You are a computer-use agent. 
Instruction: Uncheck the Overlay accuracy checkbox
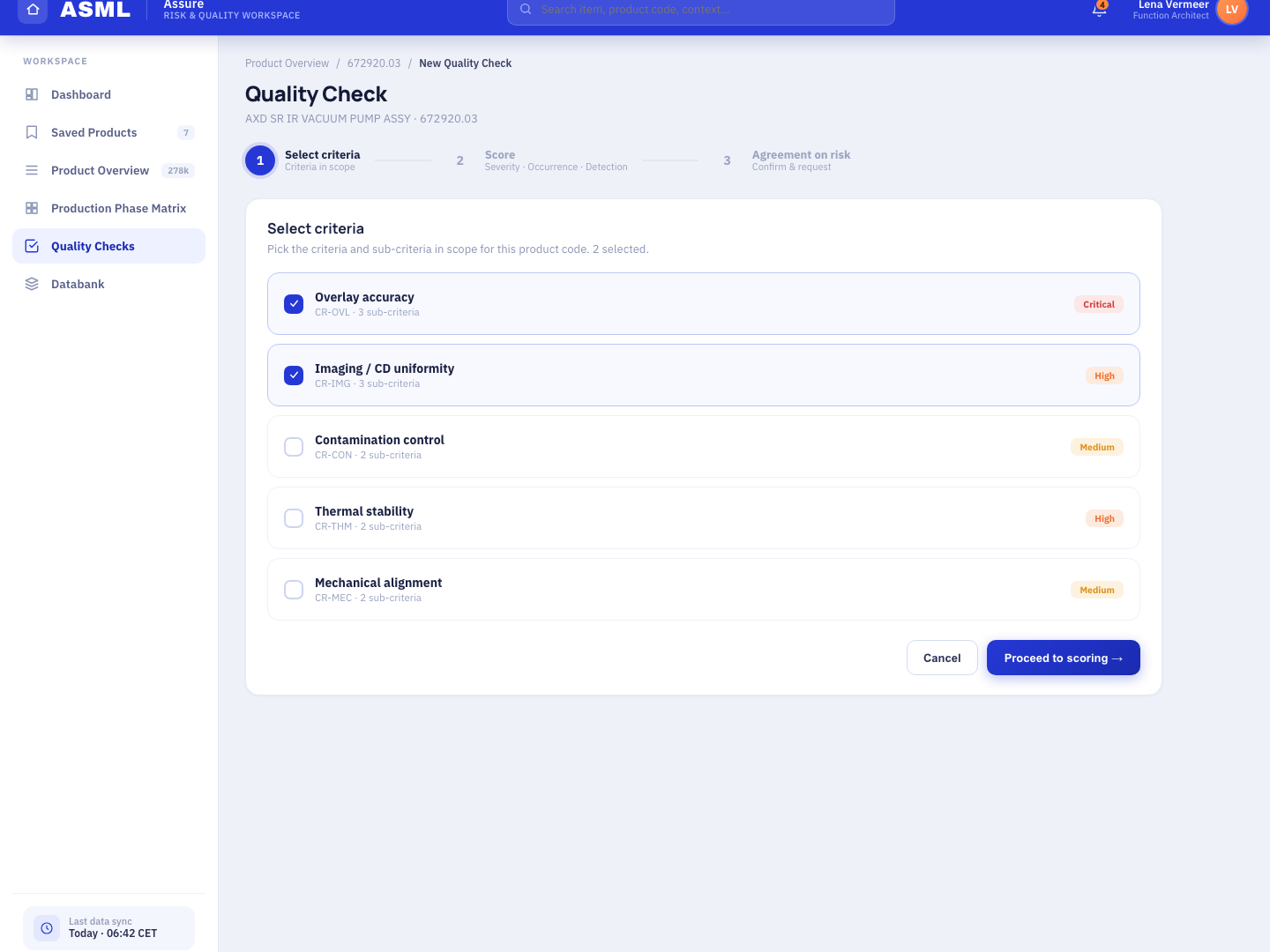tap(294, 304)
